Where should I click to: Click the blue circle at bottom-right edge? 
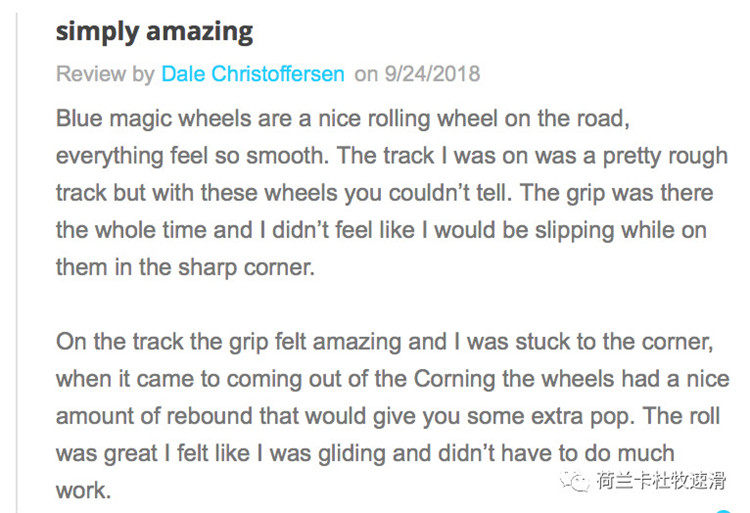click(723, 510)
